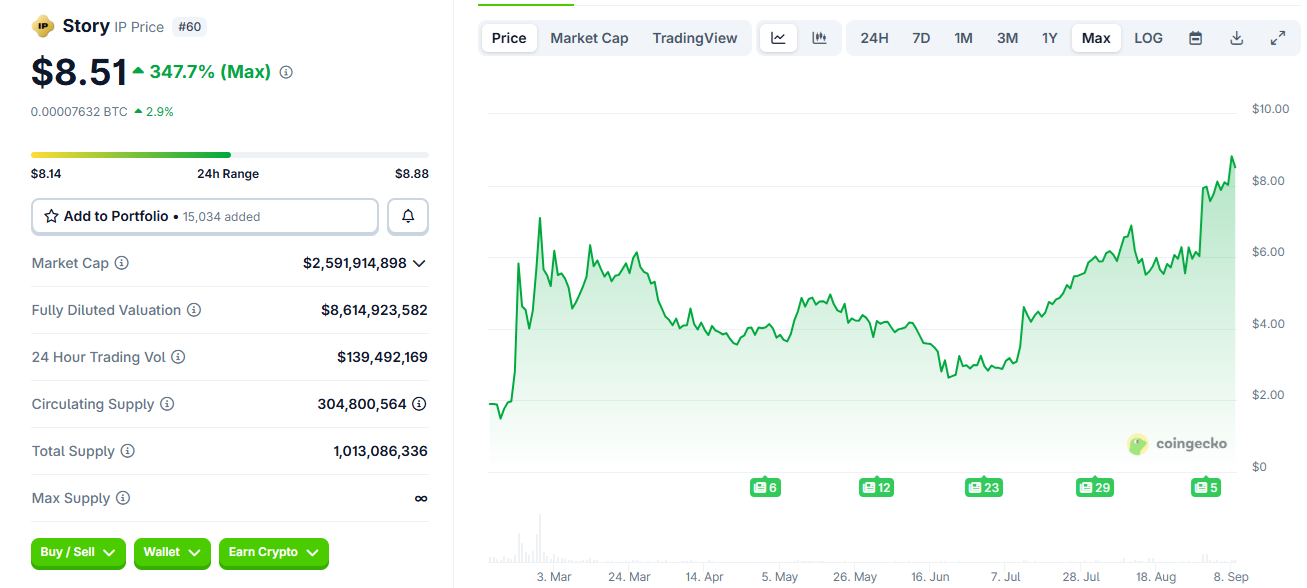Switch to candlestick chart icon
The height and width of the screenshot is (588, 1307).
coord(819,38)
